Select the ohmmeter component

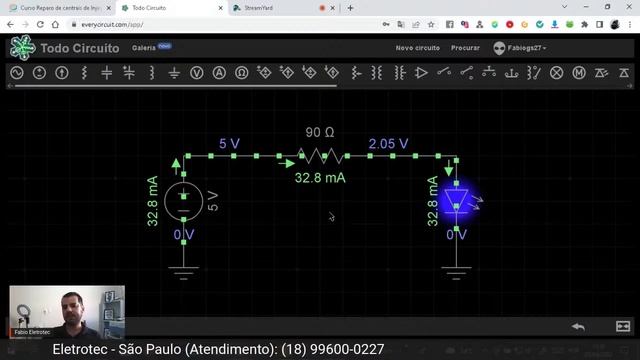pos(242,73)
